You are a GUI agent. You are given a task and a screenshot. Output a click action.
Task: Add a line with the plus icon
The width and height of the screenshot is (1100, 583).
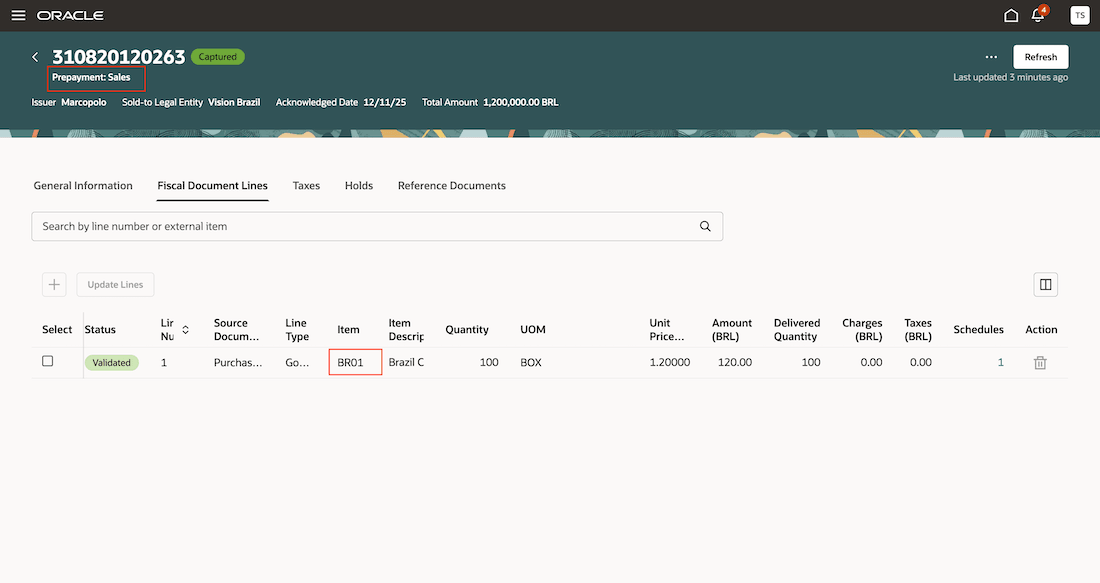tap(54, 284)
